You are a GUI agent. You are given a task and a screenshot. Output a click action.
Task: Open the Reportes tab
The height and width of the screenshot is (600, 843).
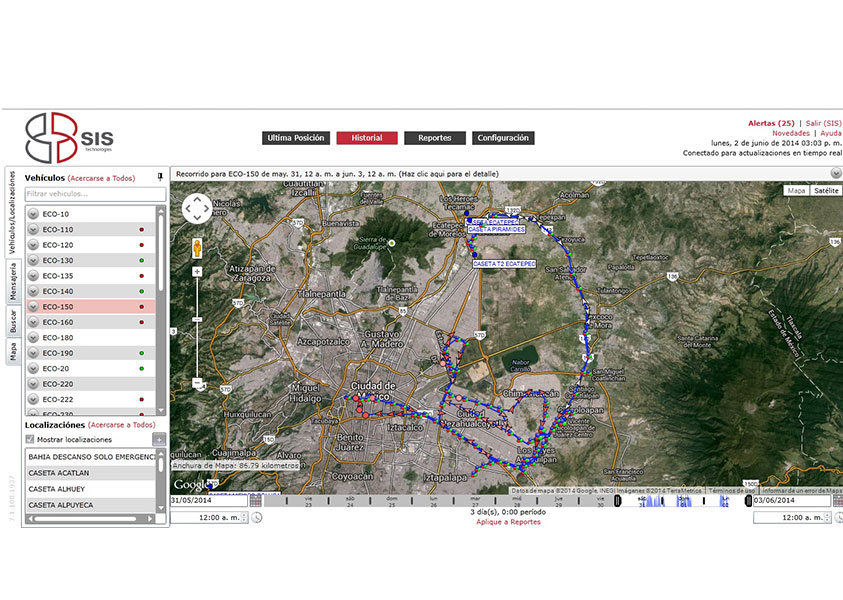coord(435,138)
